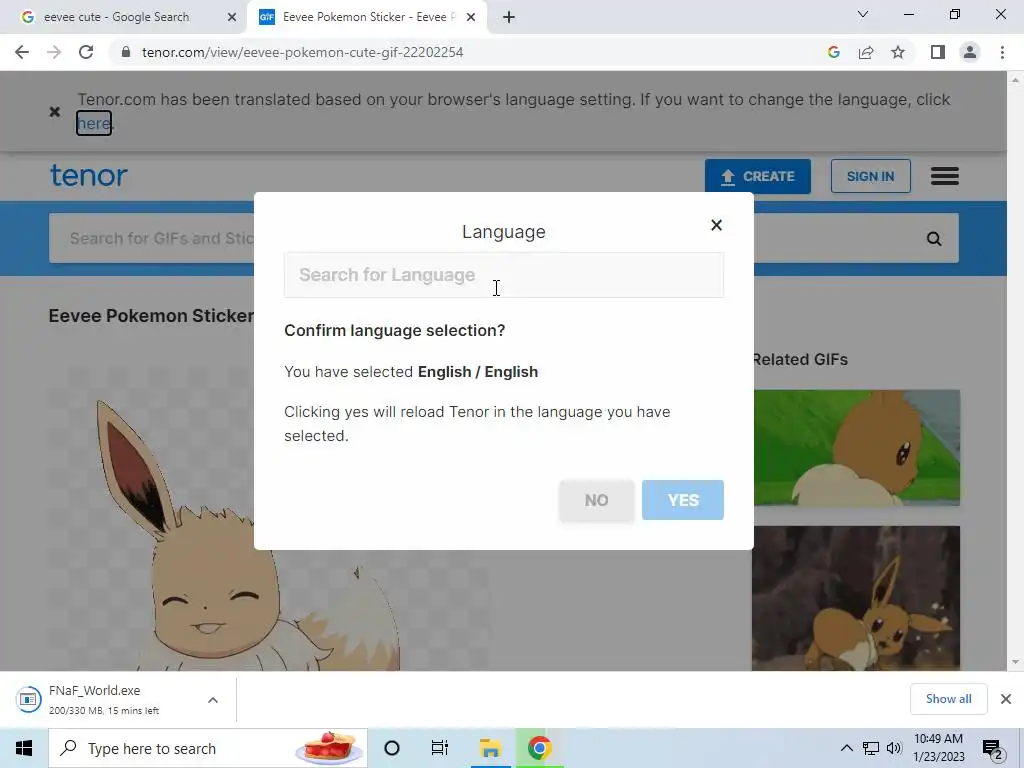Open File Explorer from taskbar
Screen dimensions: 1024x768
point(490,748)
